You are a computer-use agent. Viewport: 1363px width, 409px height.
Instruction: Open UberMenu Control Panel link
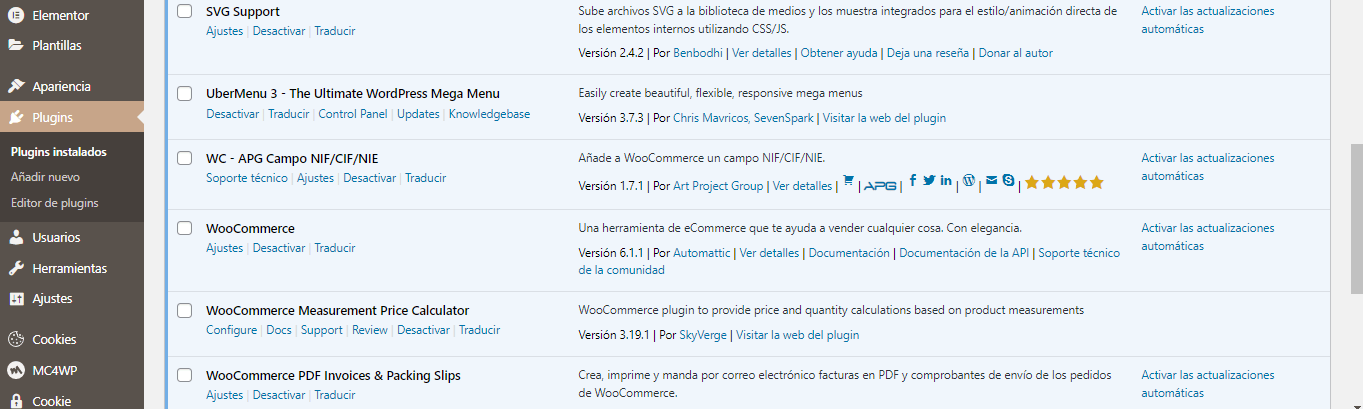352,114
